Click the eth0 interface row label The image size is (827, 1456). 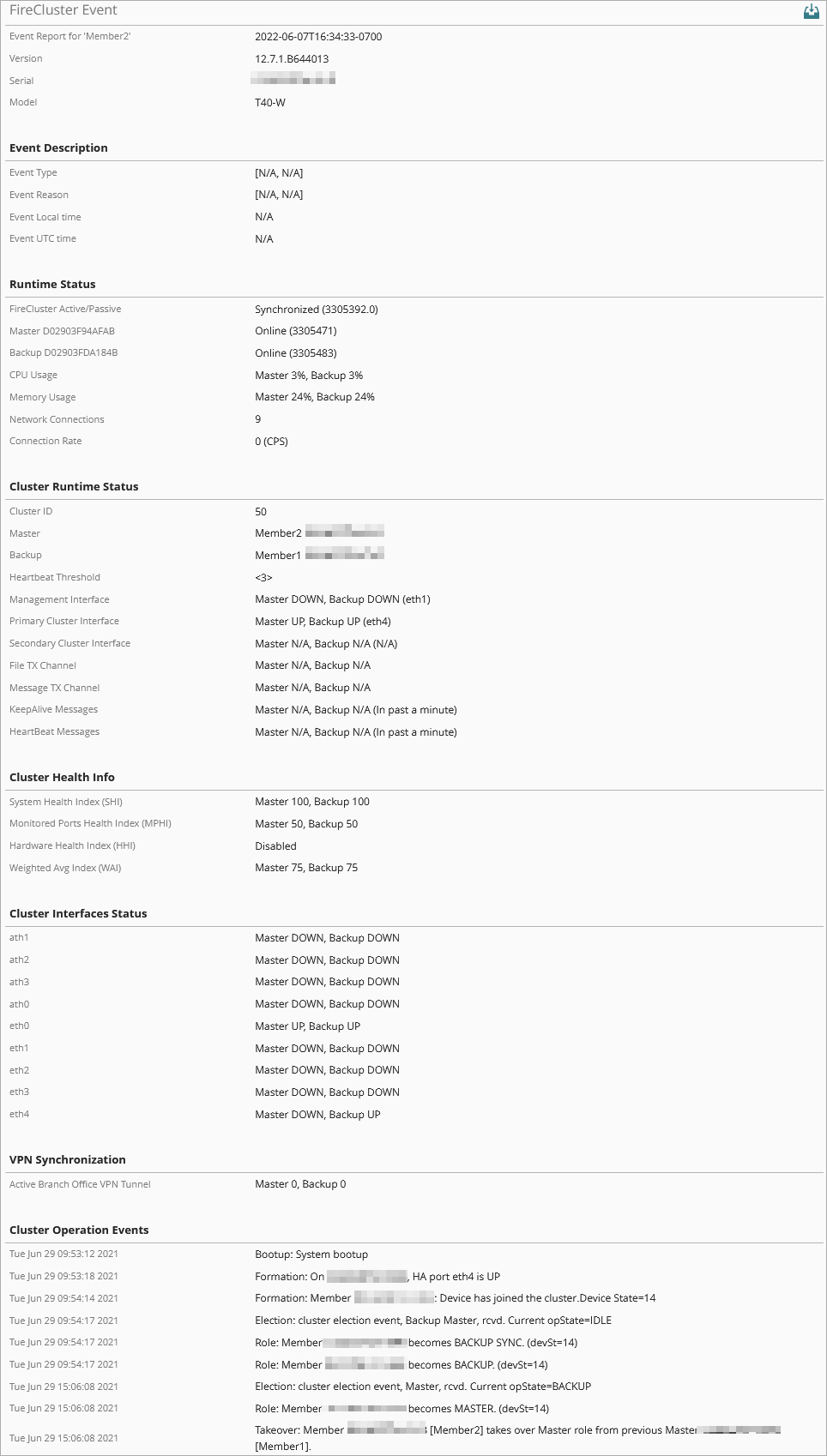coord(20,1026)
